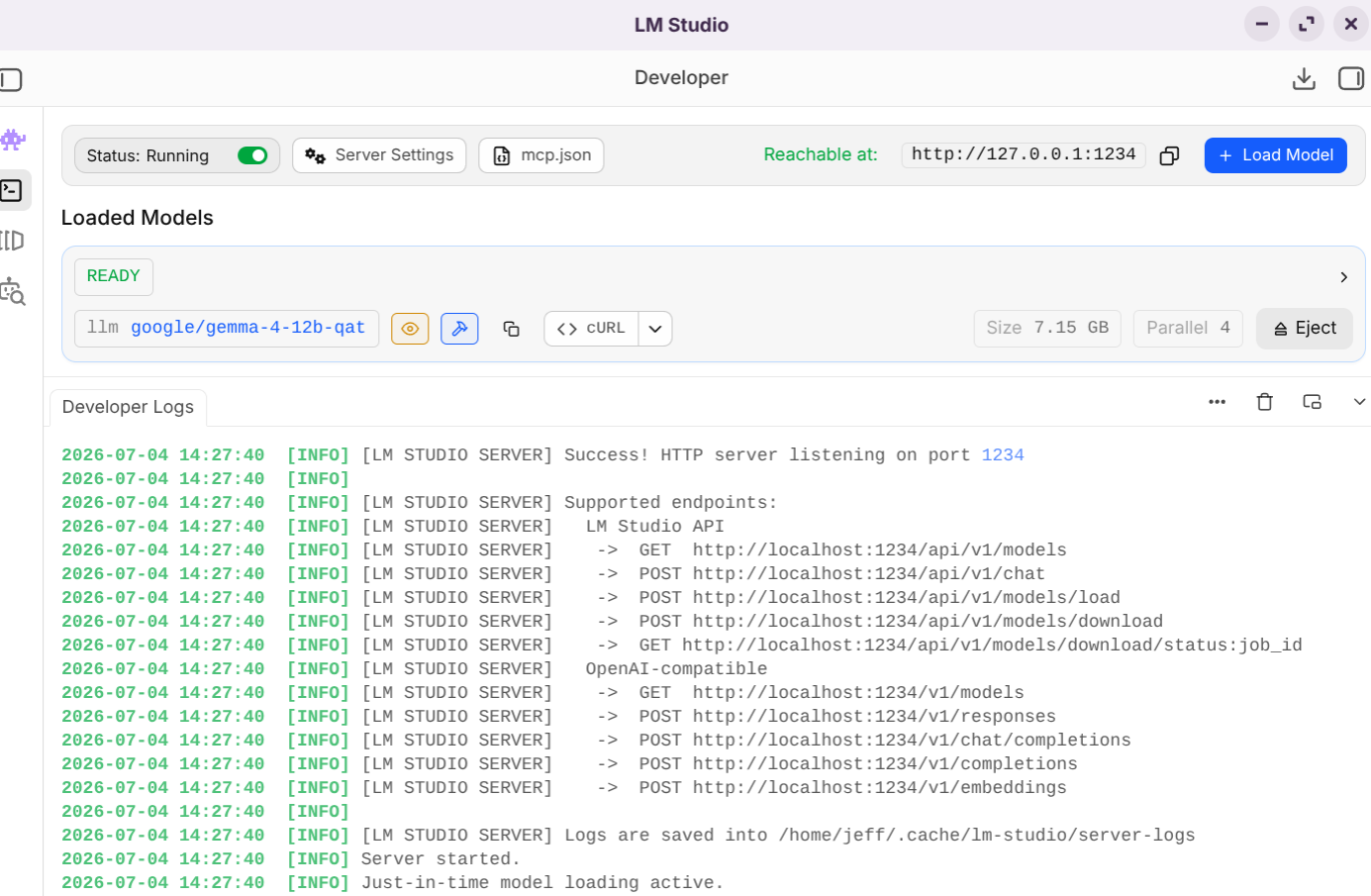Viewport: 1371px width, 896px height.
Task: Open Server Settings
Action: 379,155
